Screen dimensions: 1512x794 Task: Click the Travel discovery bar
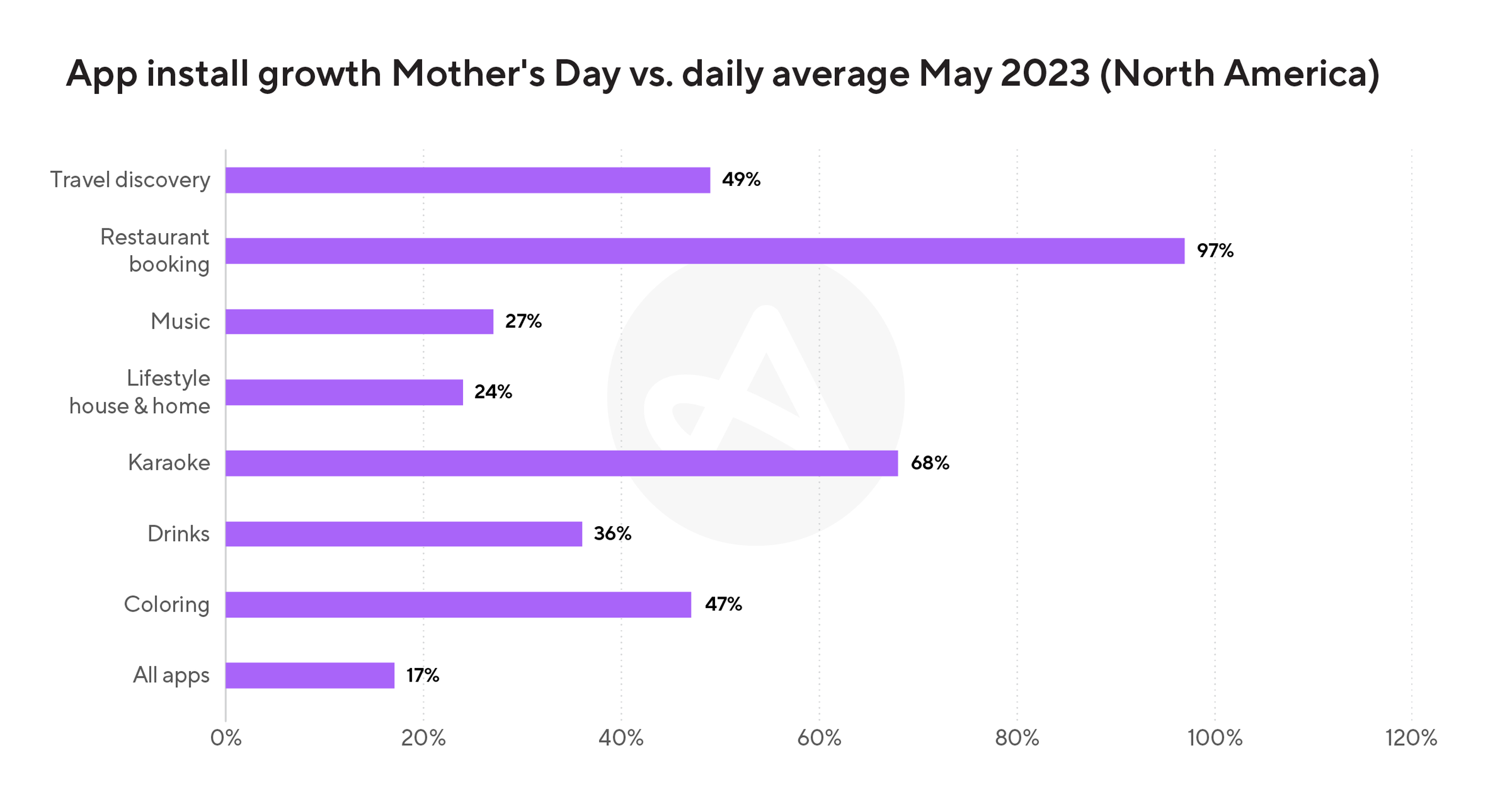(x=468, y=180)
